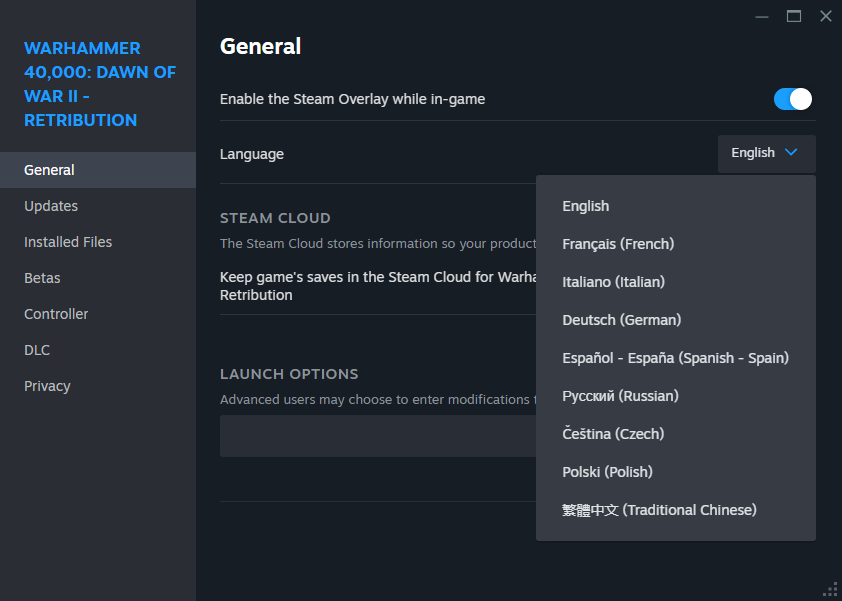Toggle the Steam Overlay in-game switch
The height and width of the screenshot is (601, 842).
coord(792,99)
